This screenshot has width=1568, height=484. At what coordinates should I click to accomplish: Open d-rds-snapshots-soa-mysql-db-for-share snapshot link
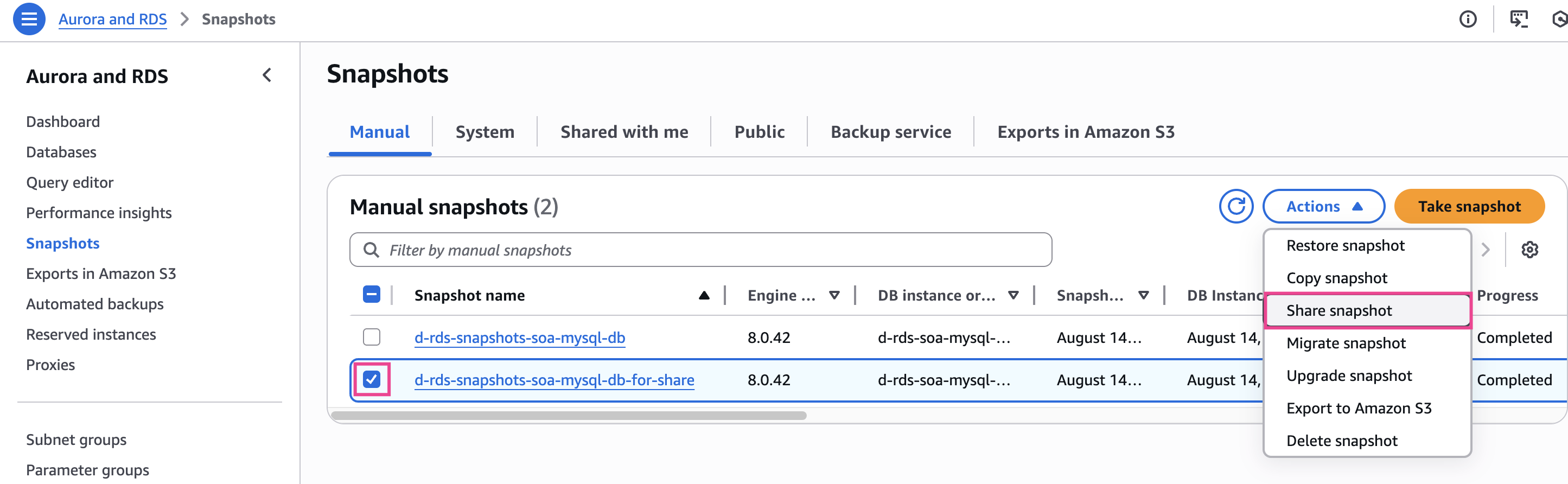[554, 380]
